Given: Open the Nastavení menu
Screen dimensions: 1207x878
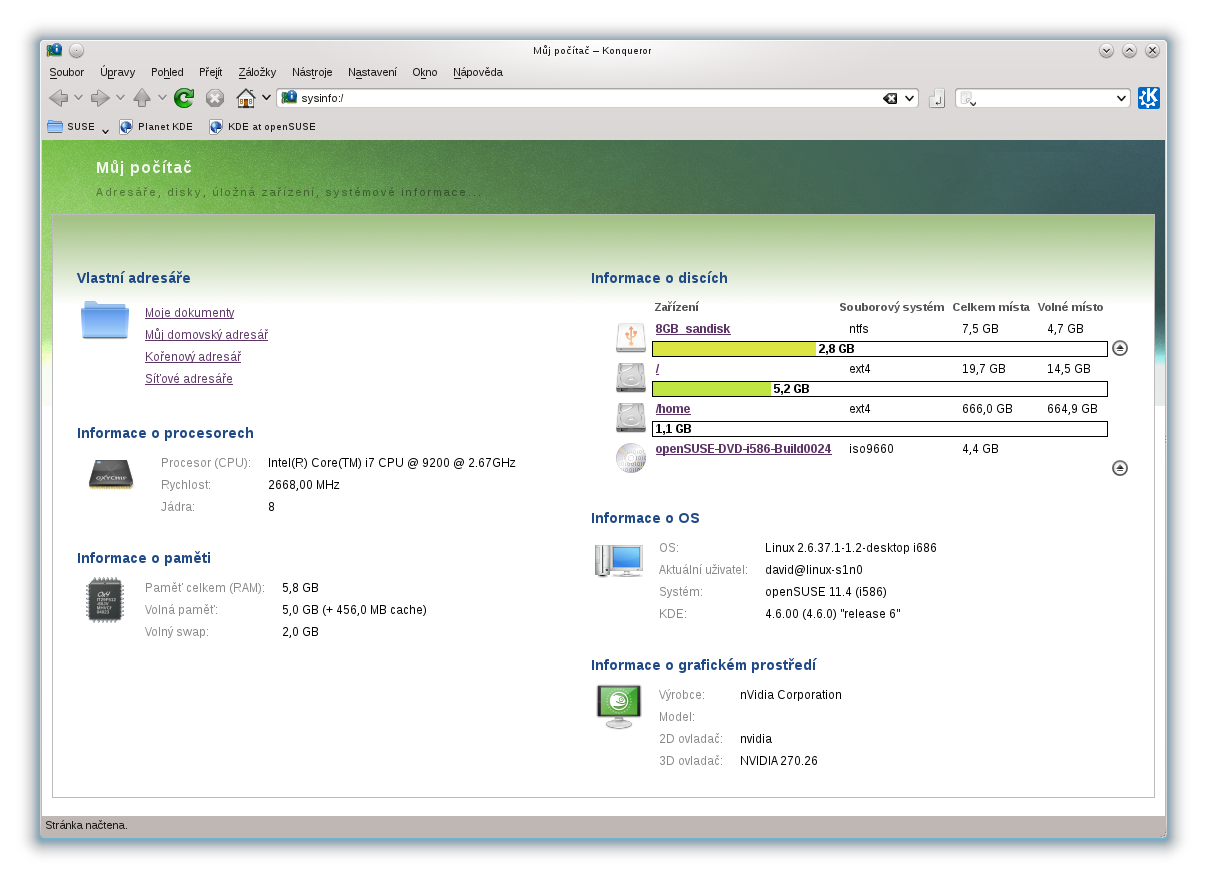Looking at the screenshot, I should [372, 72].
